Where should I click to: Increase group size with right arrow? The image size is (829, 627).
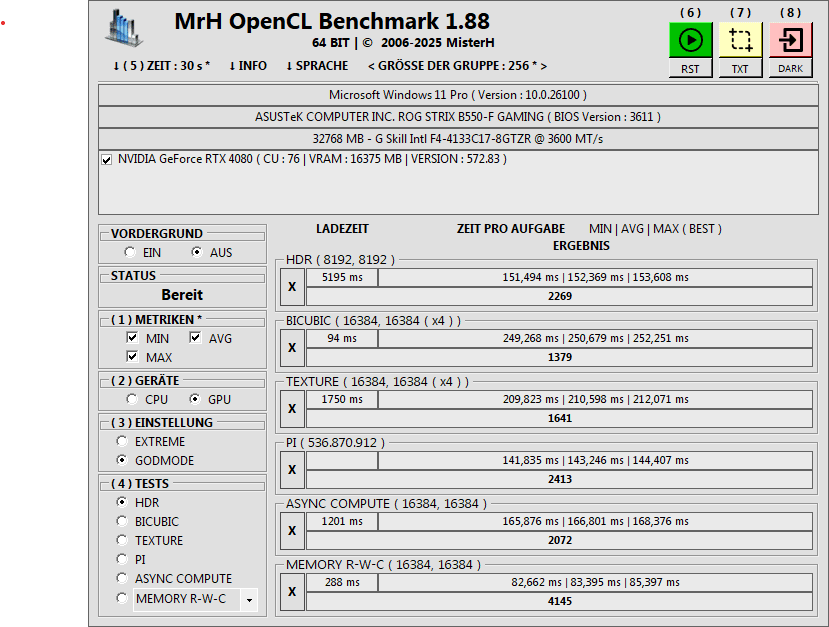pos(544,66)
